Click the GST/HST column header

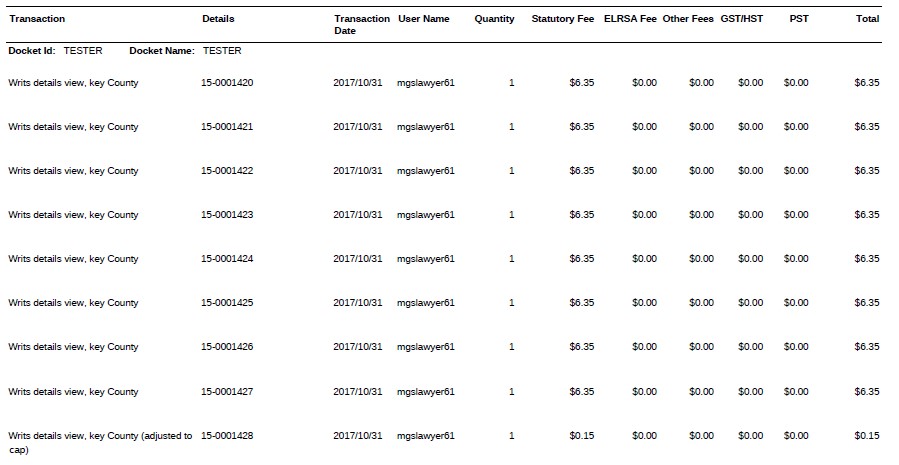pos(742,19)
